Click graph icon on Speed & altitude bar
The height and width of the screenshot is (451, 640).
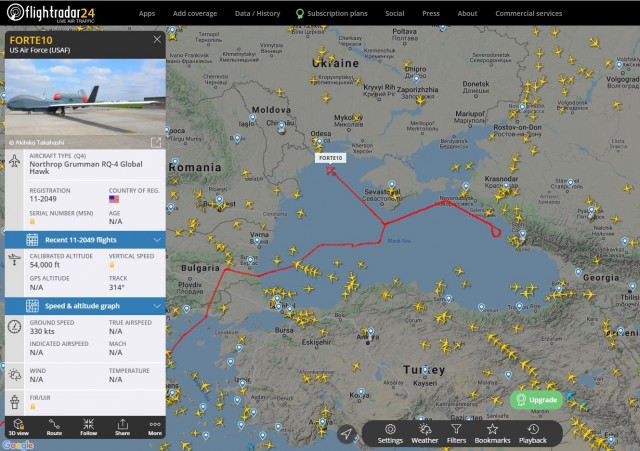(x=32, y=306)
